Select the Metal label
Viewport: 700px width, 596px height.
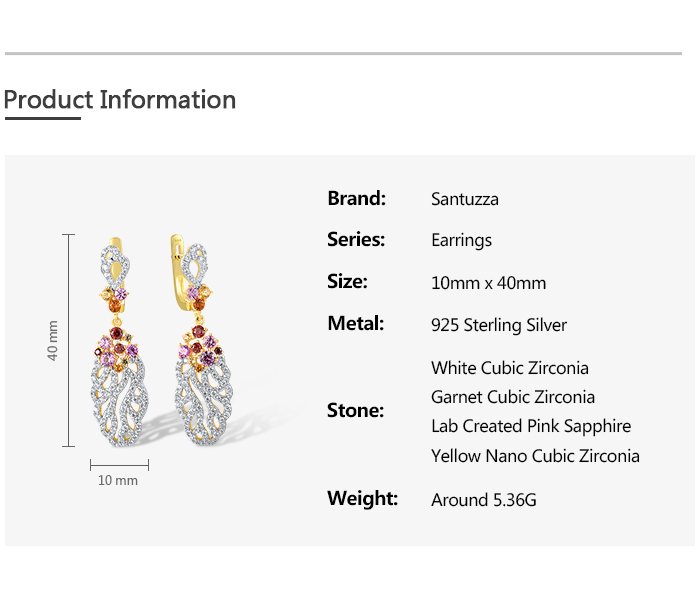coord(355,324)
